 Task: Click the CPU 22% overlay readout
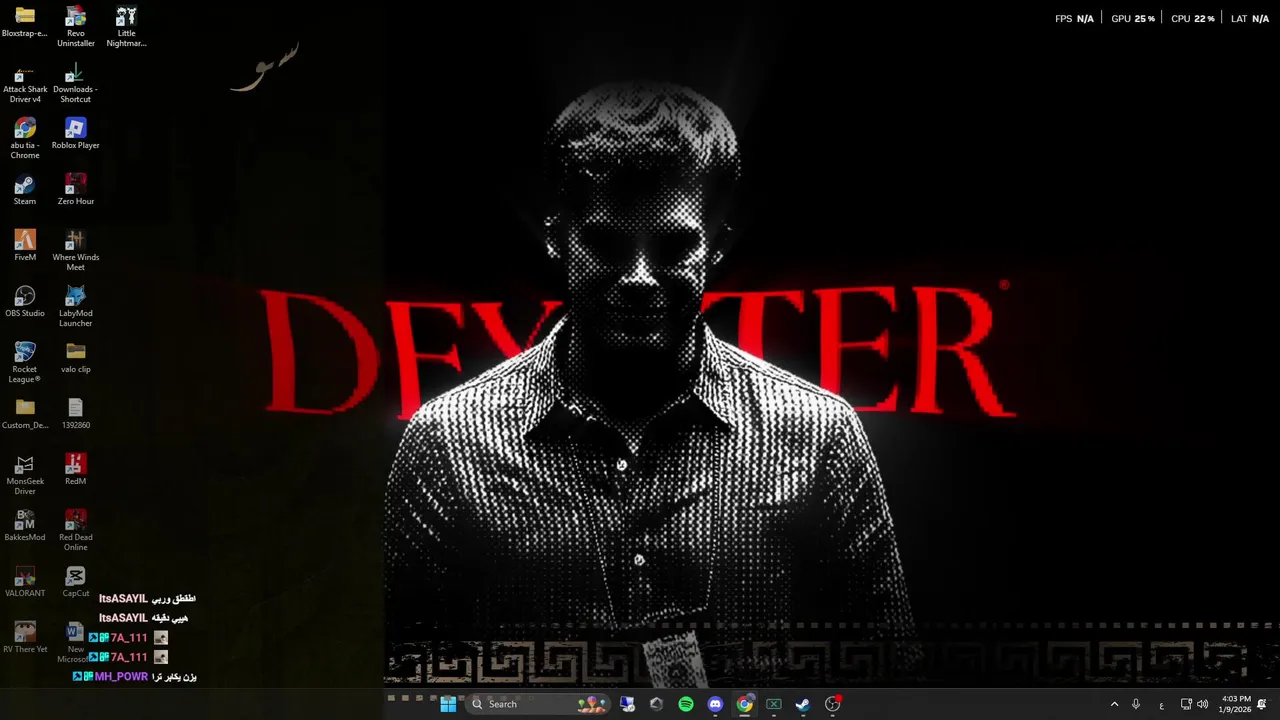tap(1193, 19)
